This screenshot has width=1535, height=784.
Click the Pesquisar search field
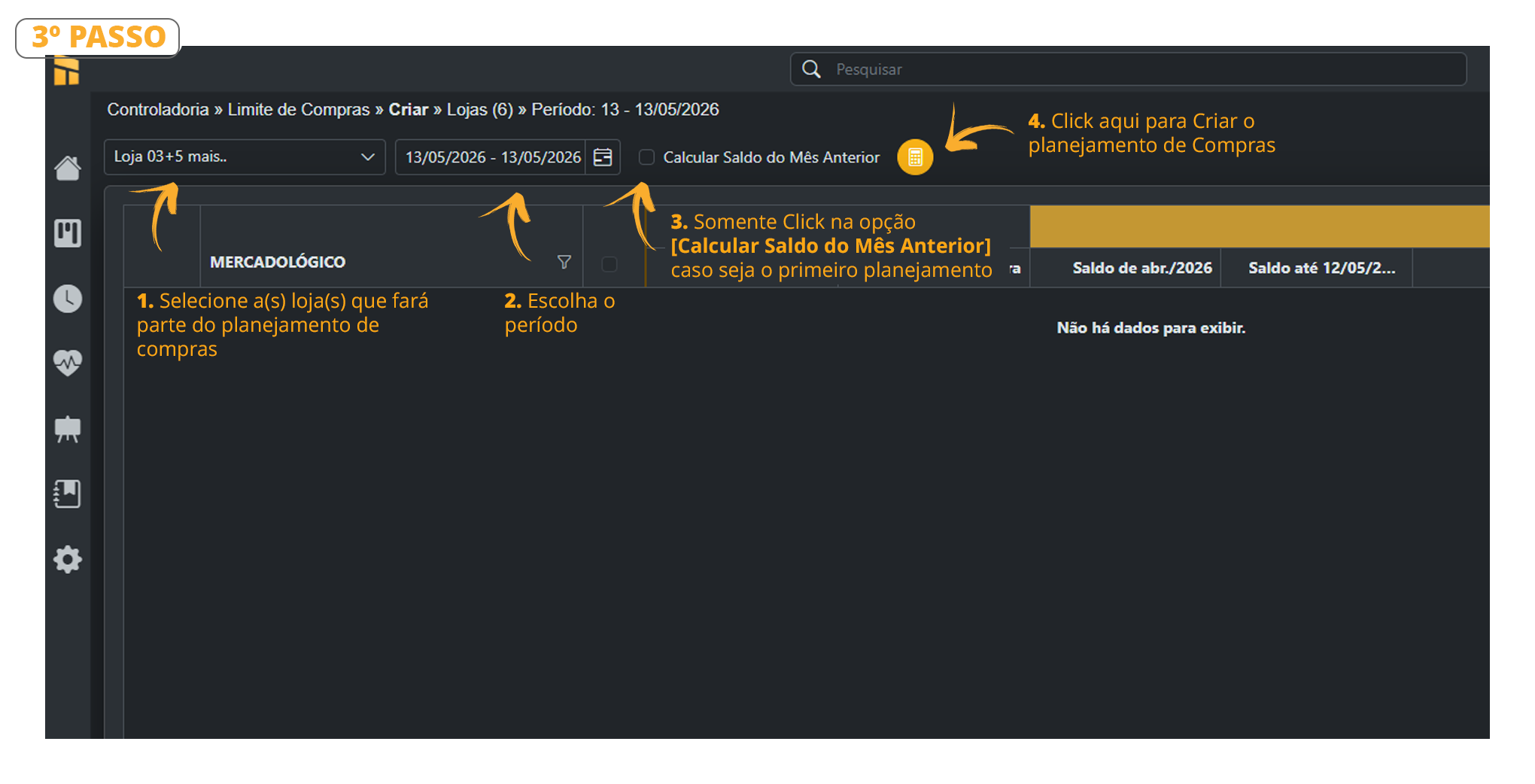[1129, 69]
